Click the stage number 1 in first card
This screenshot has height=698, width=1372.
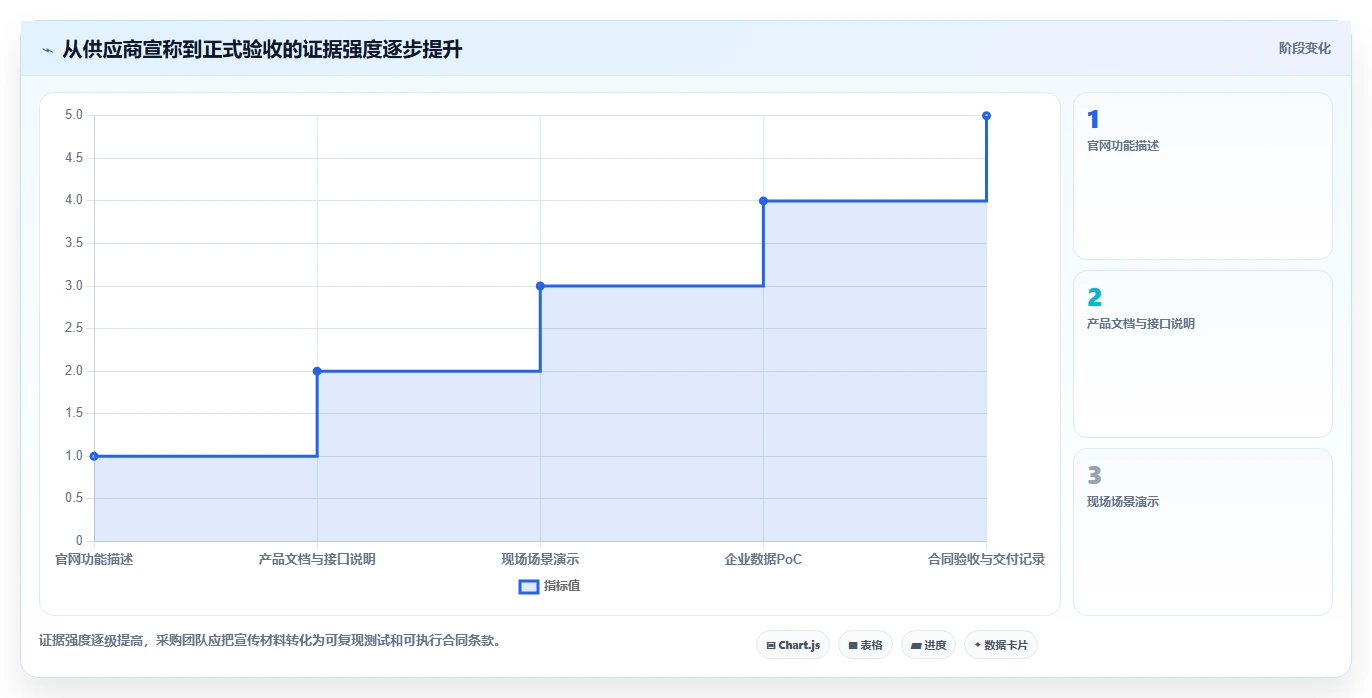point(1093,120)
